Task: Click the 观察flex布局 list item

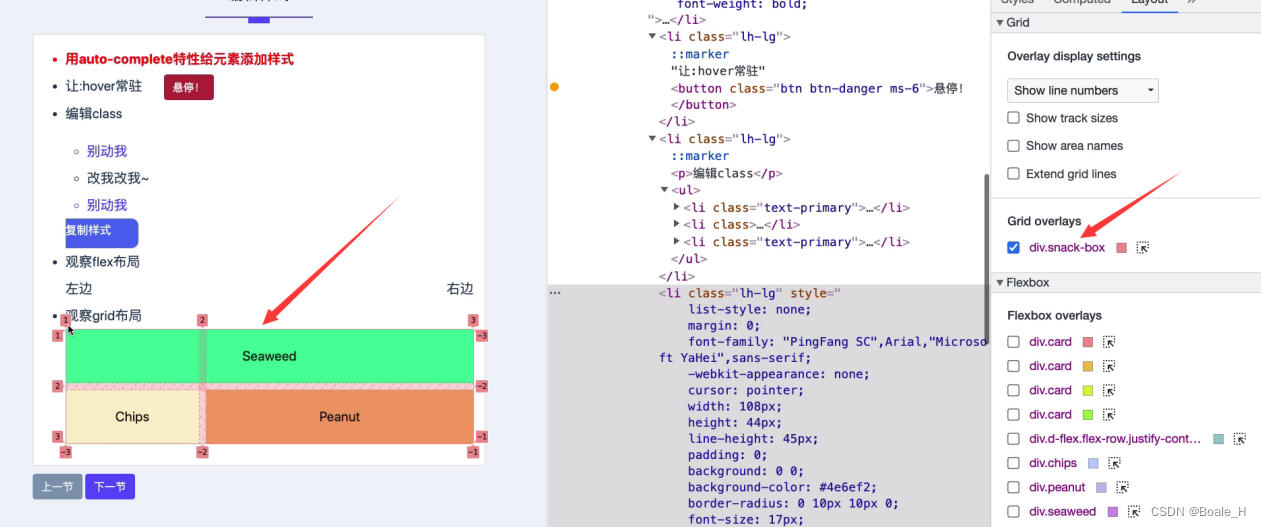Action: point(103,262)
